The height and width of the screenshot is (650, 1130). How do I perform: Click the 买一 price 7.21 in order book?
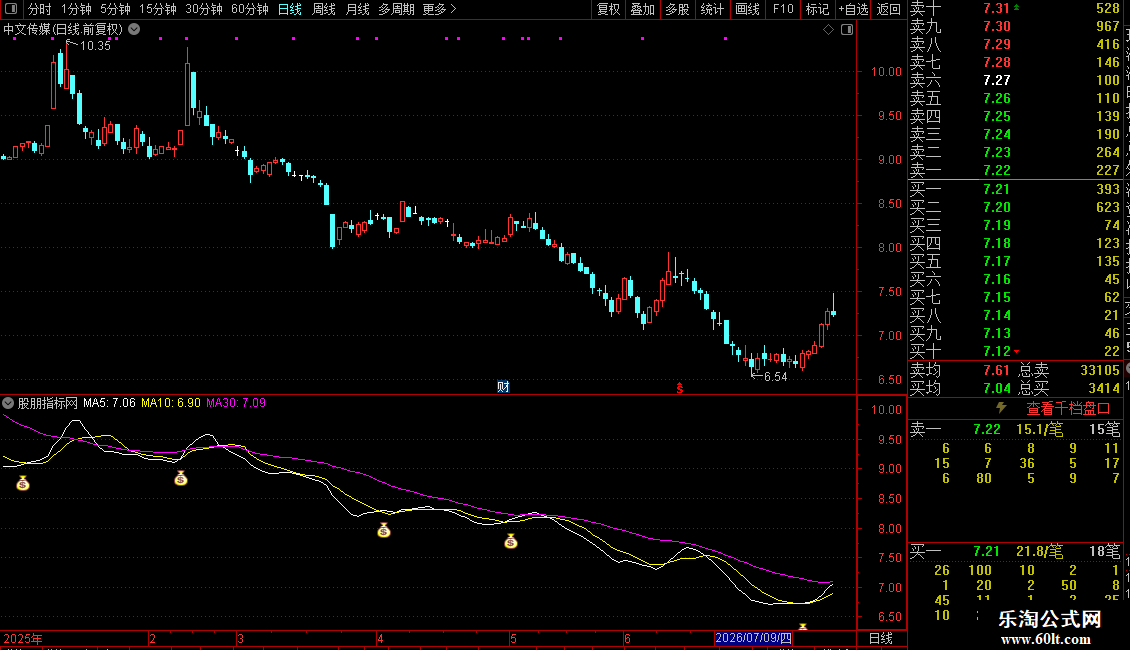[997, 189]
